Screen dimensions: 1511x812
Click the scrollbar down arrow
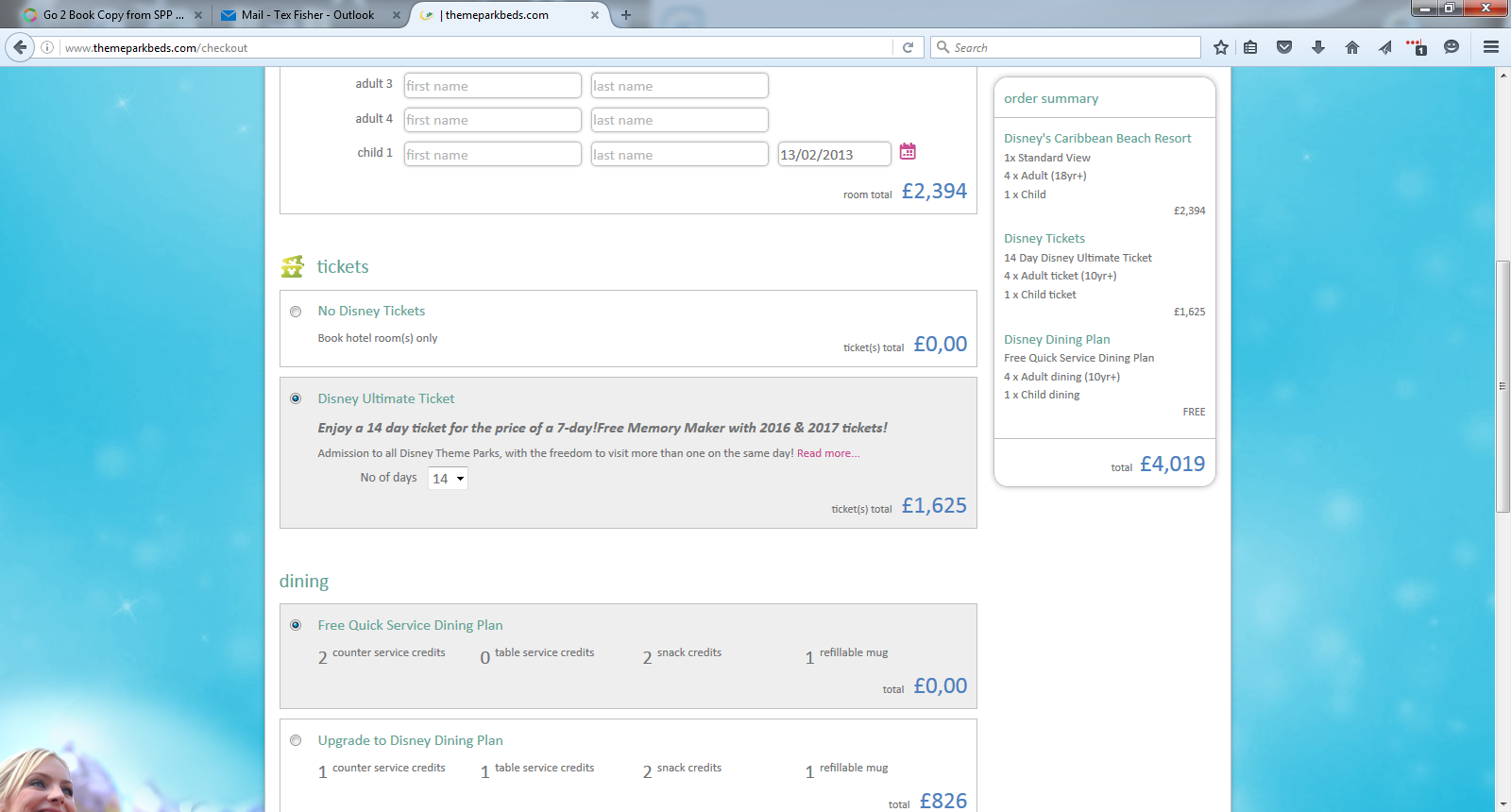1503,804
